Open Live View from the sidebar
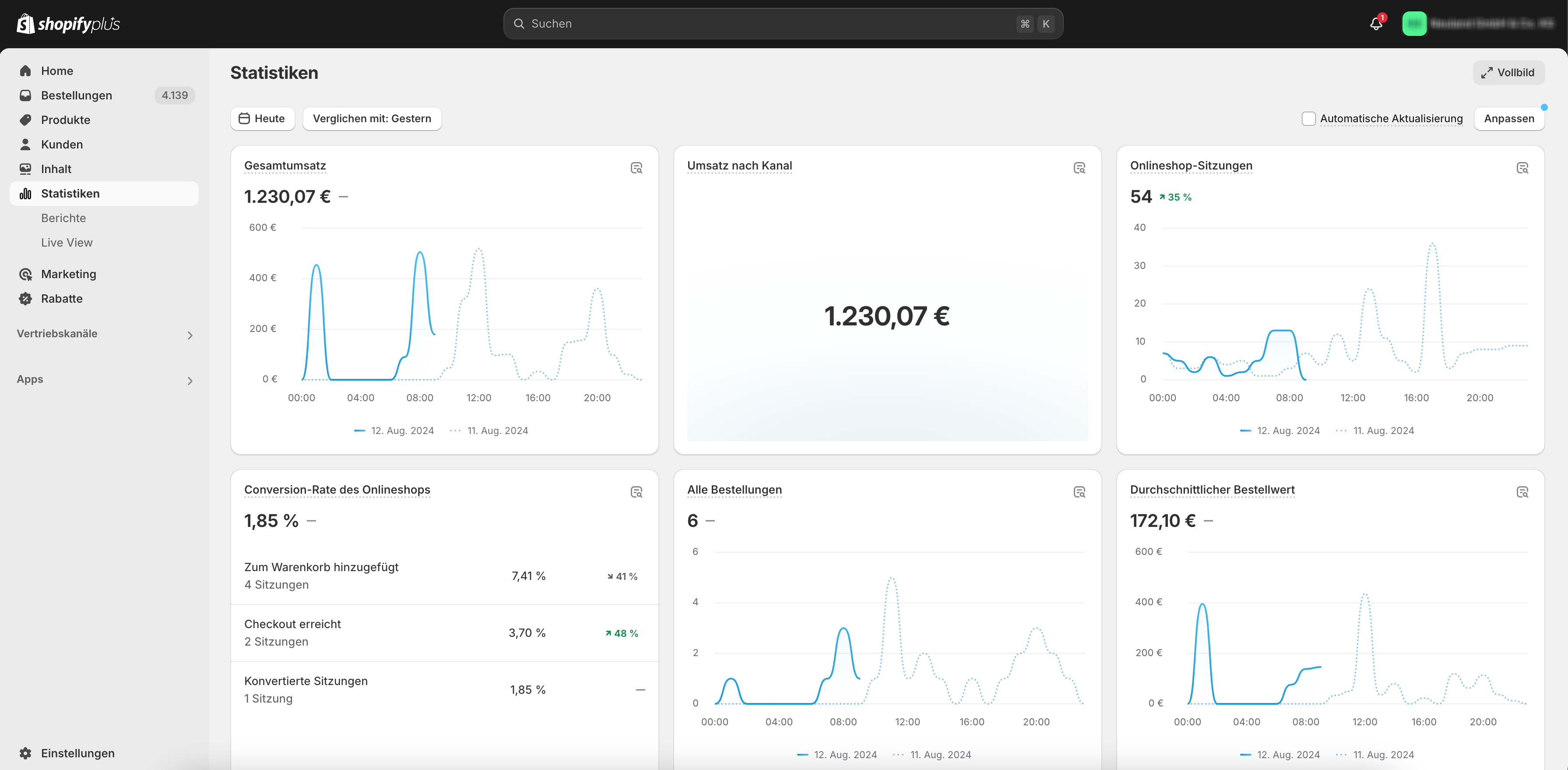This screenshot has height=770, width=1568. click(x=67, y=243)
